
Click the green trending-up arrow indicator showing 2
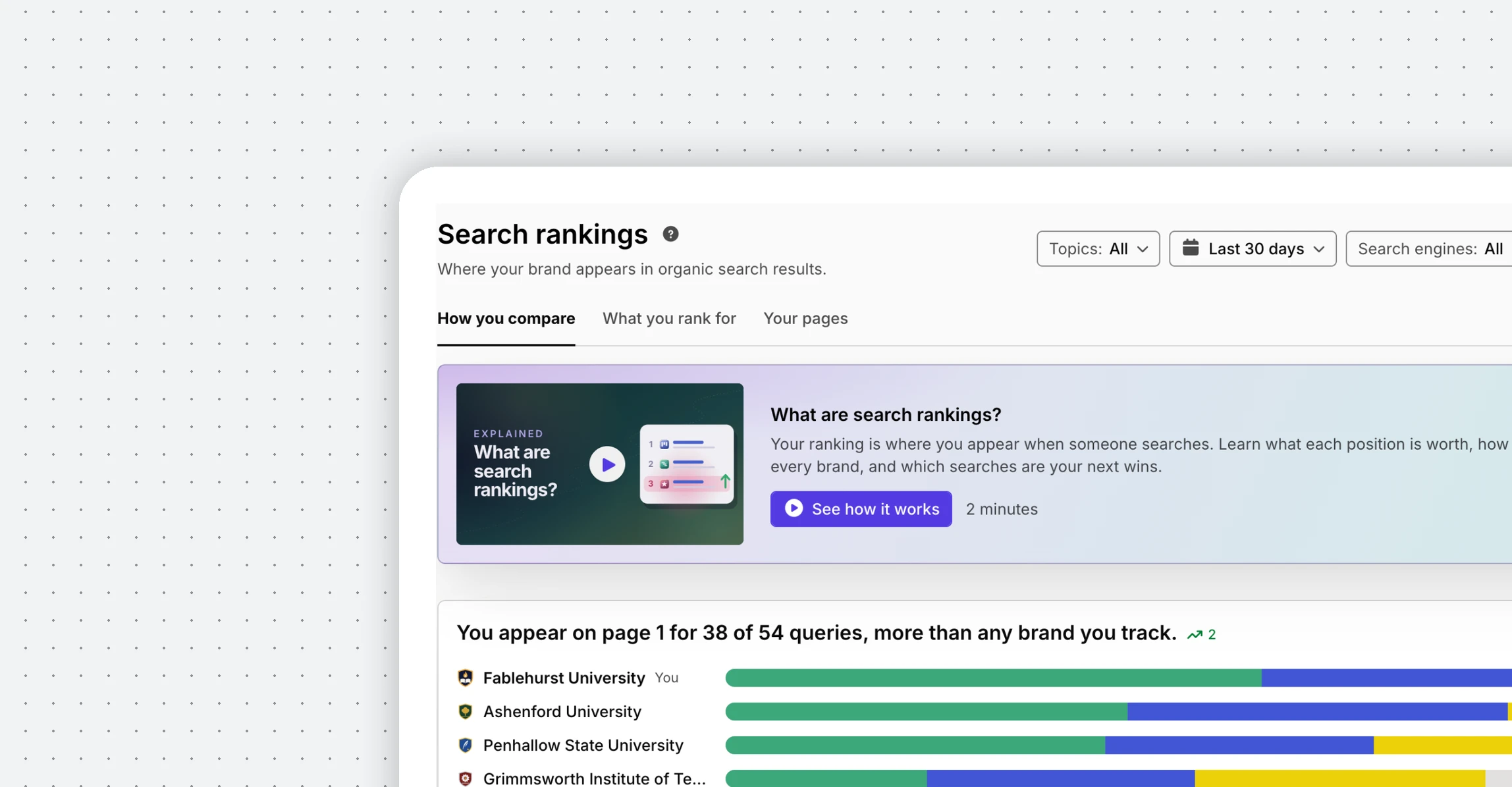[1201, 634]
